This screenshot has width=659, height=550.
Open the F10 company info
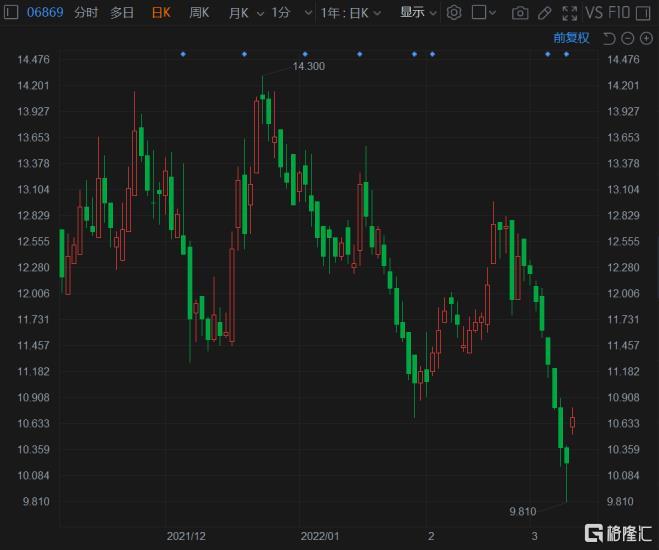coord(621,13)
